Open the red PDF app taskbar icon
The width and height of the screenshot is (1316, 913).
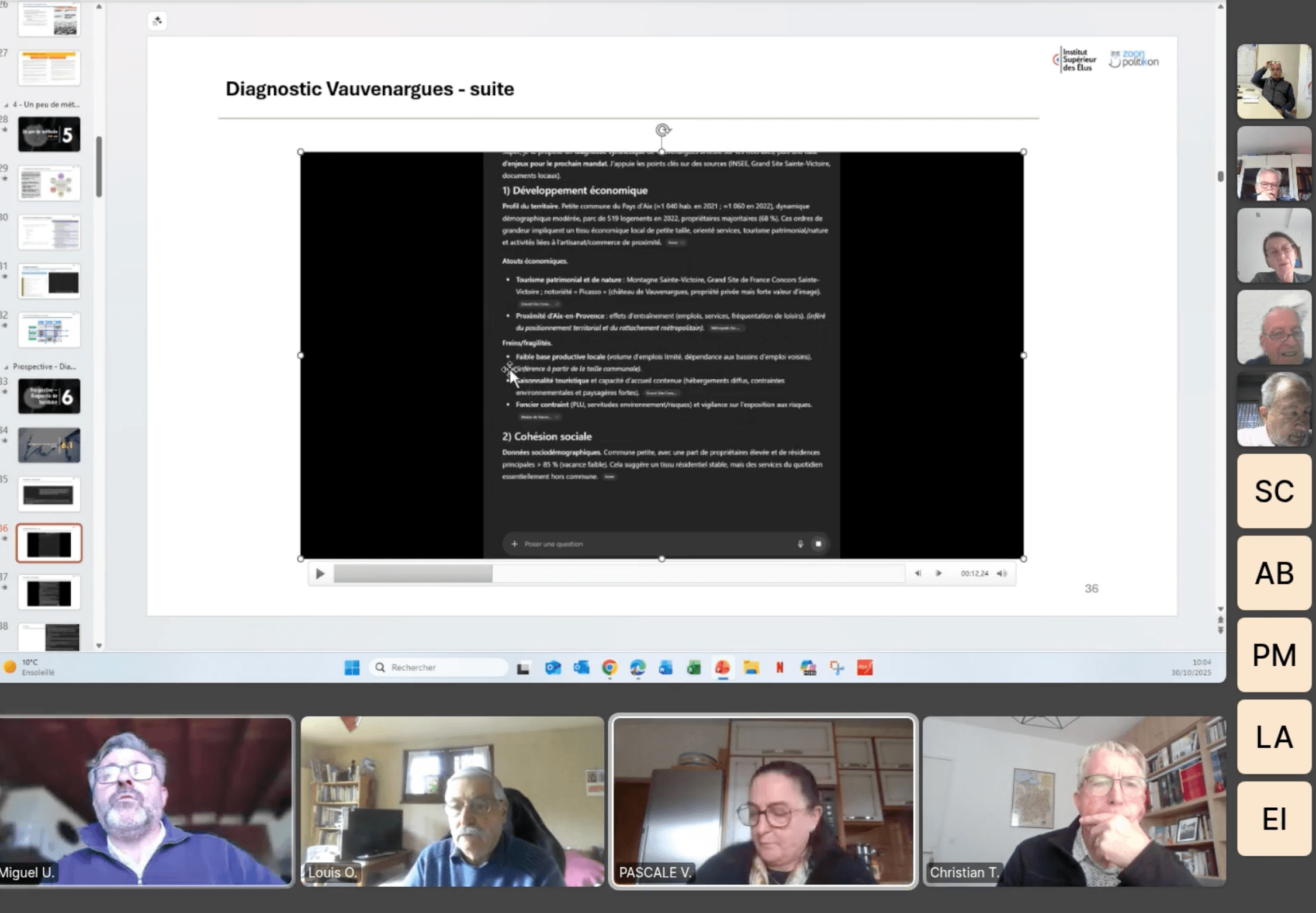[x=865, y=668]
